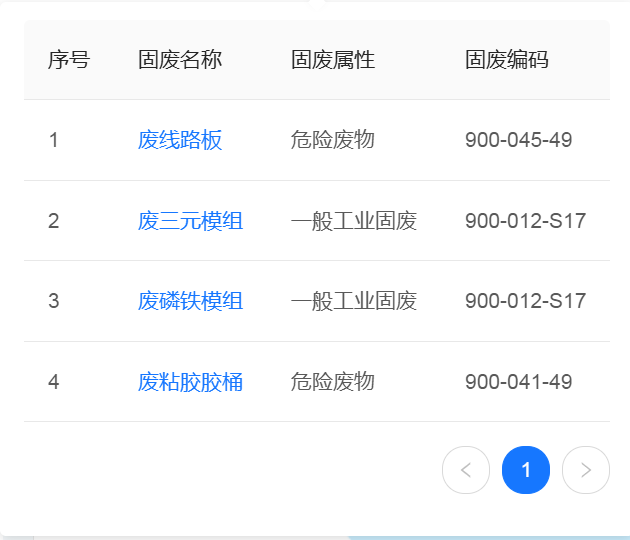
Task: Go to the next page arrow
Action: (x=586, y=470)
